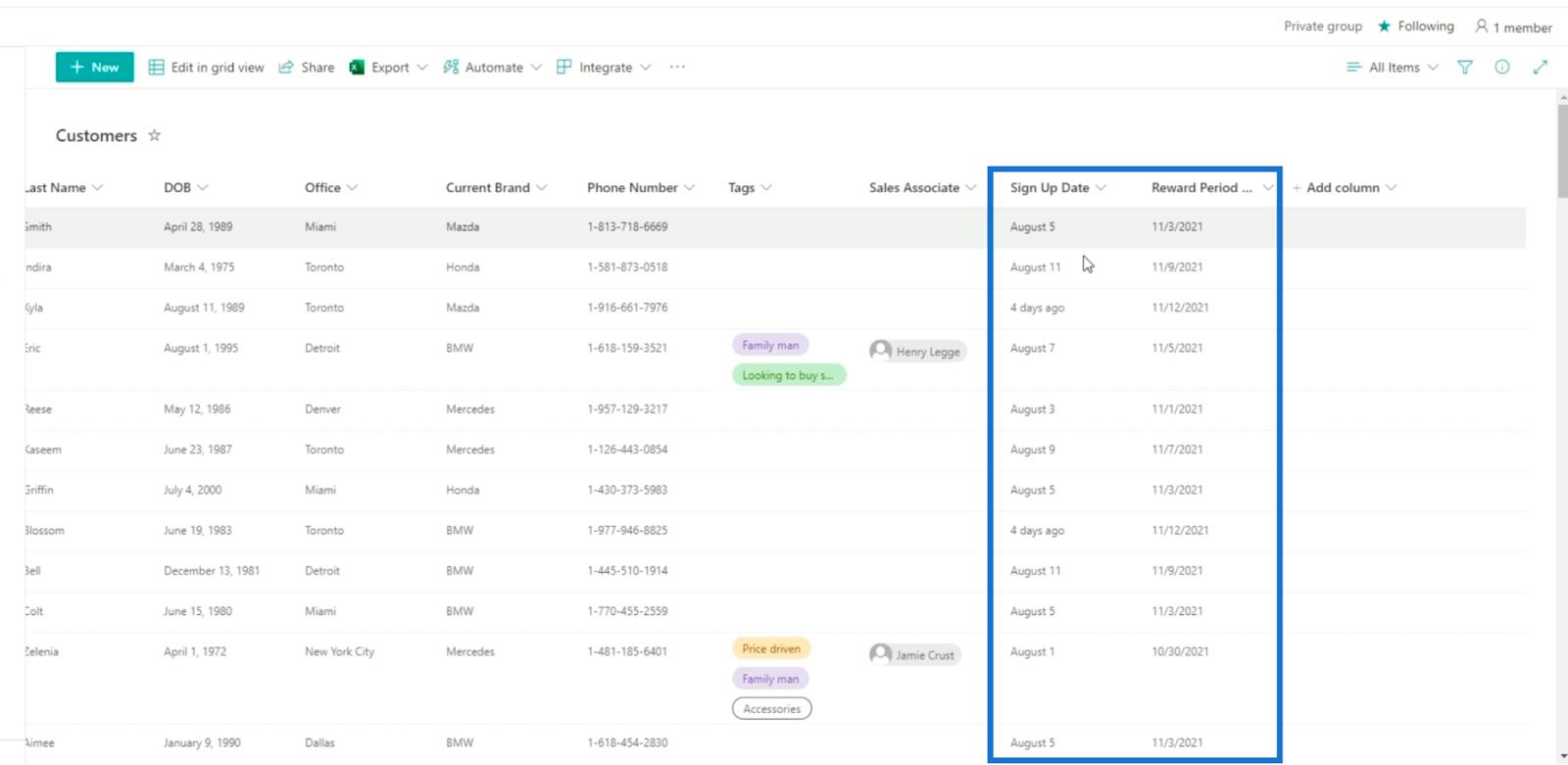Open the Office column header menu
Screen dimensions: 1568x765
331,188
